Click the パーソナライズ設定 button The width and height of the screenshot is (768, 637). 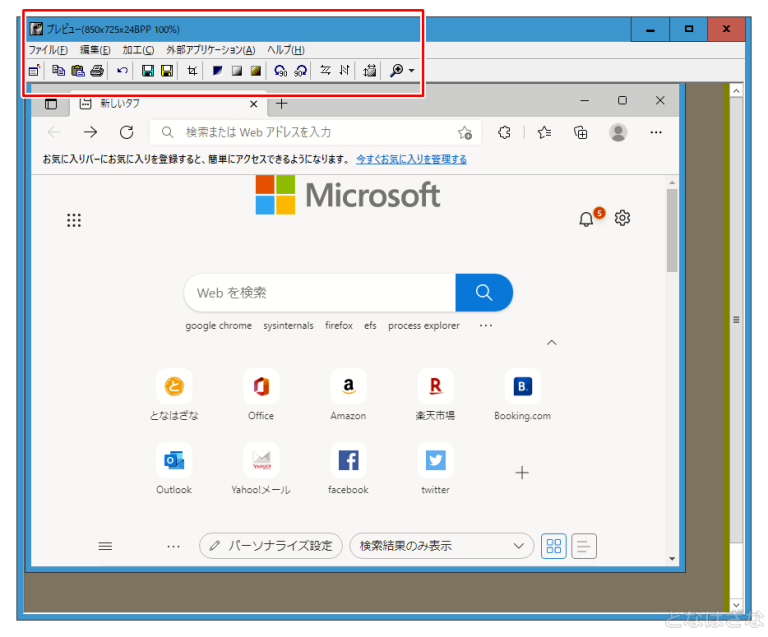point(271,546)
